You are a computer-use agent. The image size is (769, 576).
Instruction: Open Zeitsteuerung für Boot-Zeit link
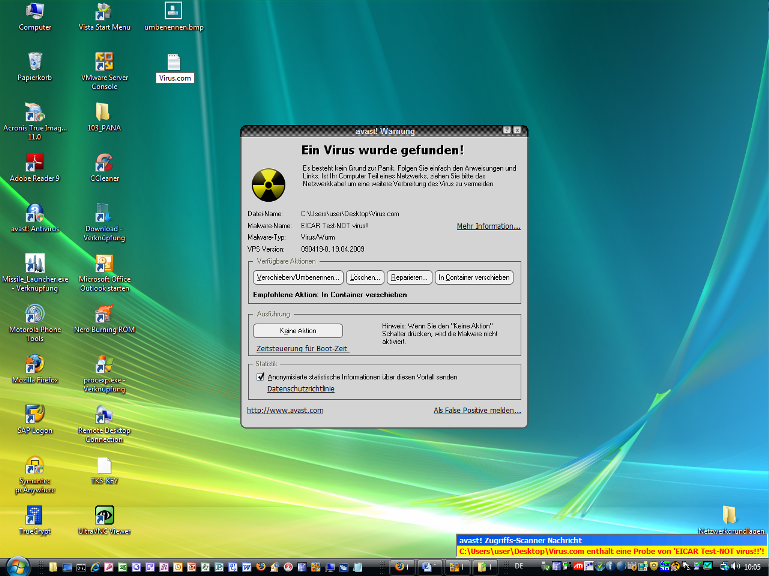[x=302, y=348]
